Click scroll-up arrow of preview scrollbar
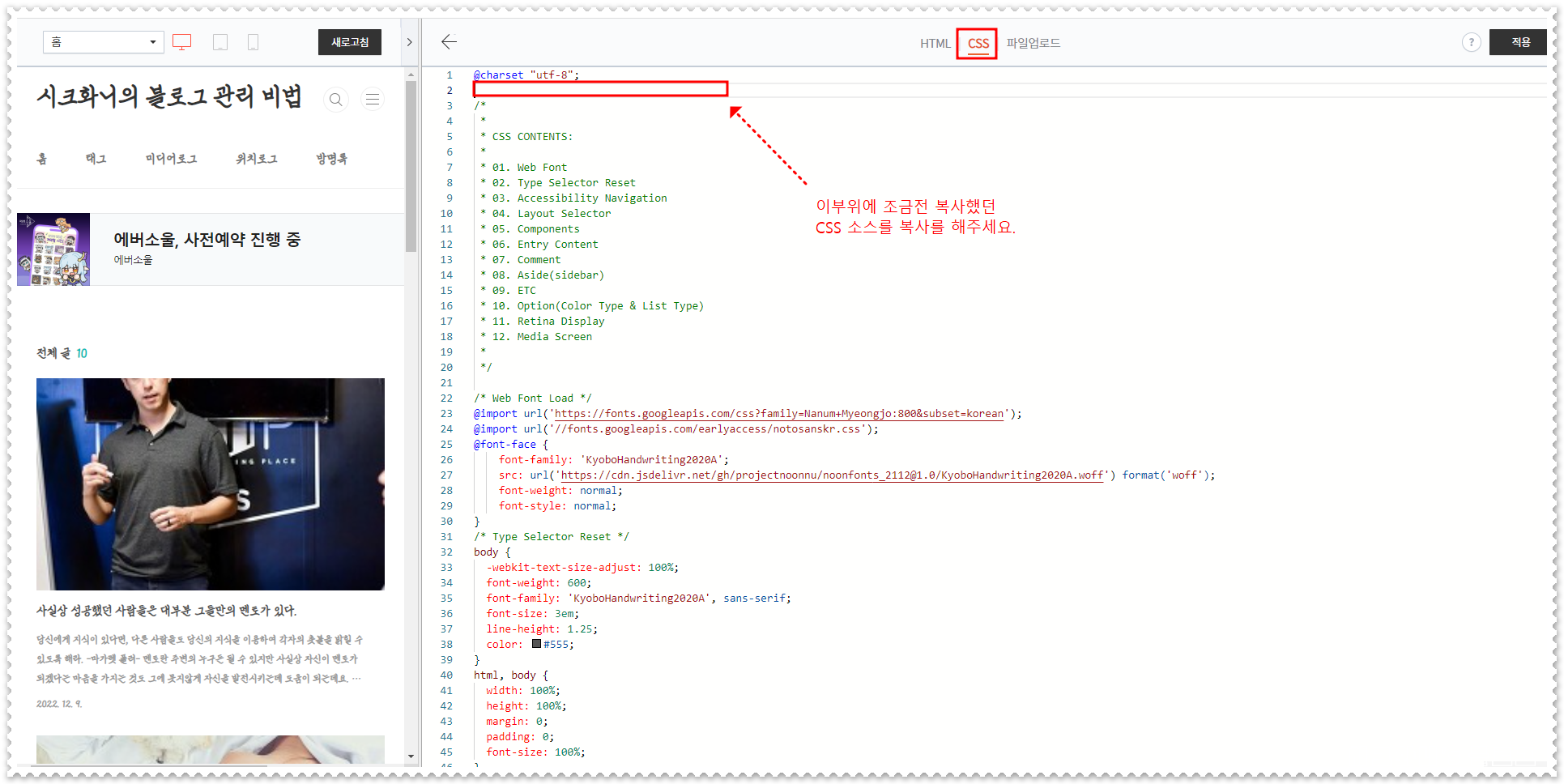Screen dimensions: 1564x784 tap(411, 75)
